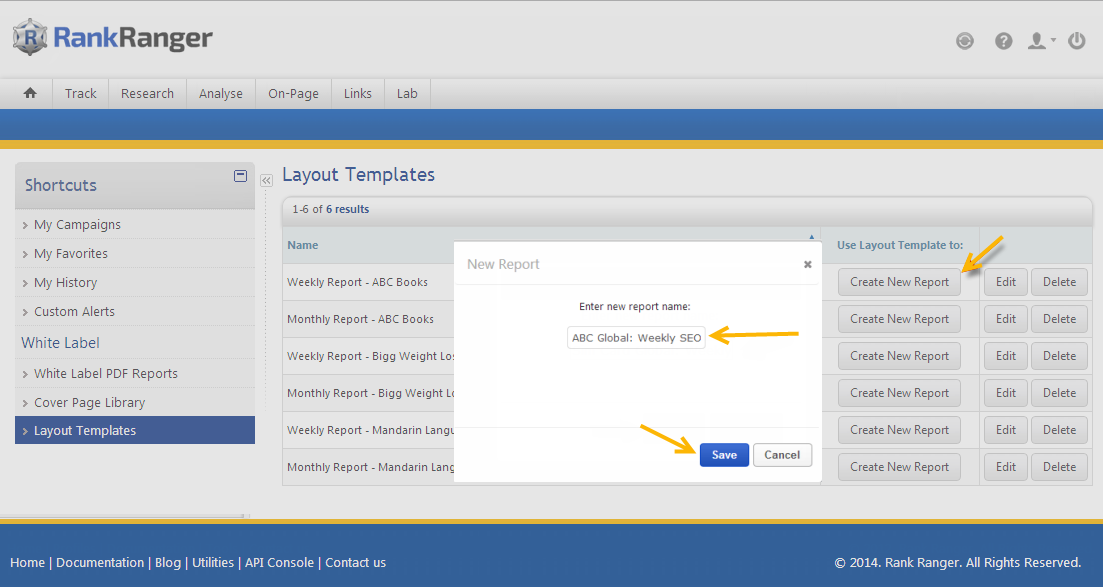This screenshot has height=587, width=1103.
Task: Edit Monthly Report - Mandarin template
Action: [1005, 467]
